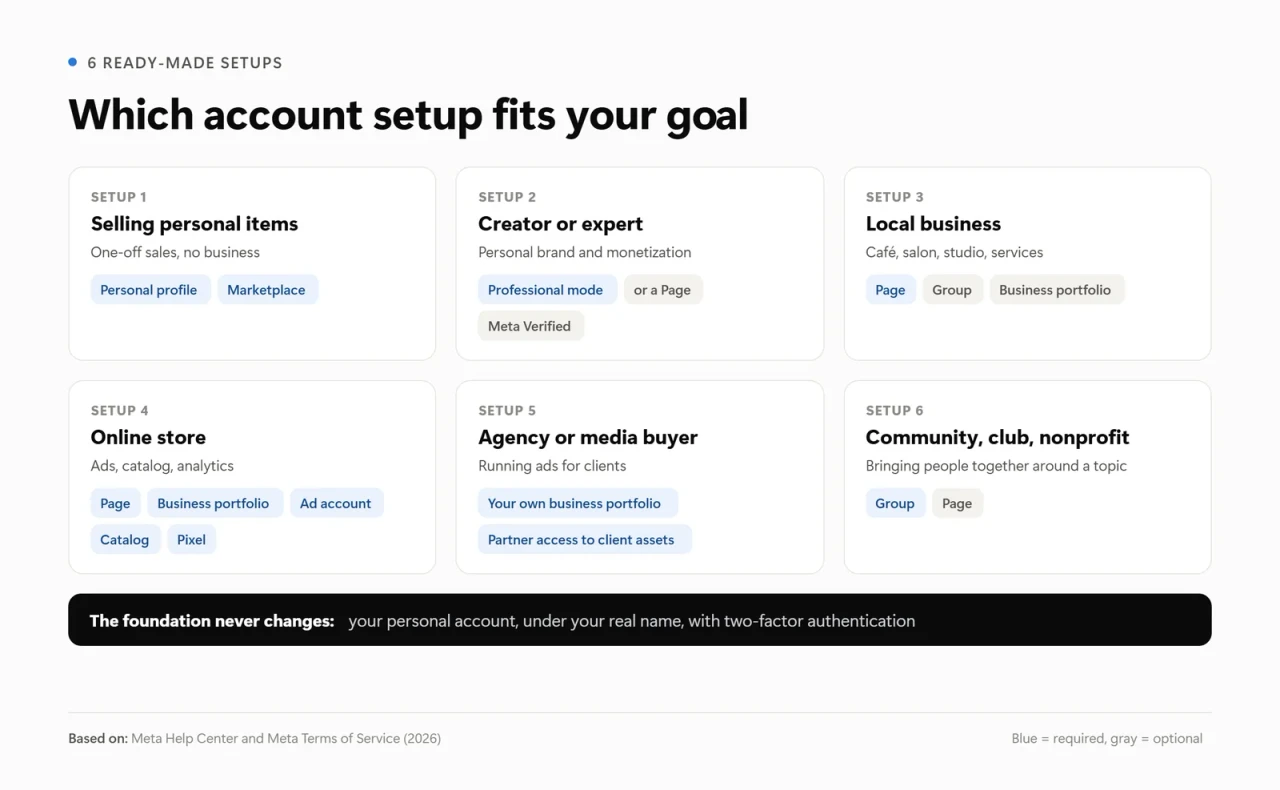The width and height of the screenshot is (1280, 790).
Task: Click the 'Online store' heading
Action: (x=148, y=437)
